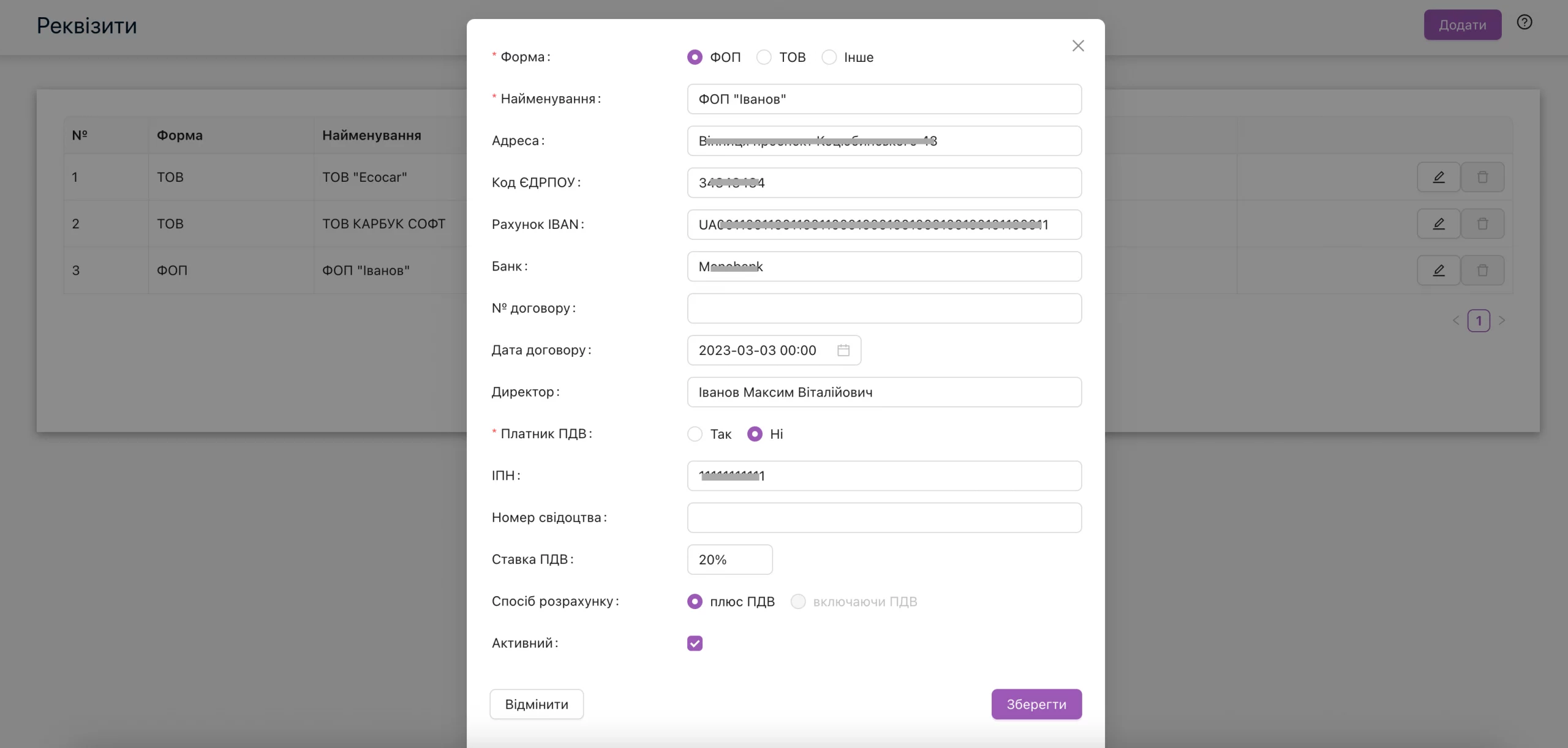The width and height of the screenshot is (1568, 748).
Task: Select ТОВ form radio button
Action: click(x=764, y=58)
